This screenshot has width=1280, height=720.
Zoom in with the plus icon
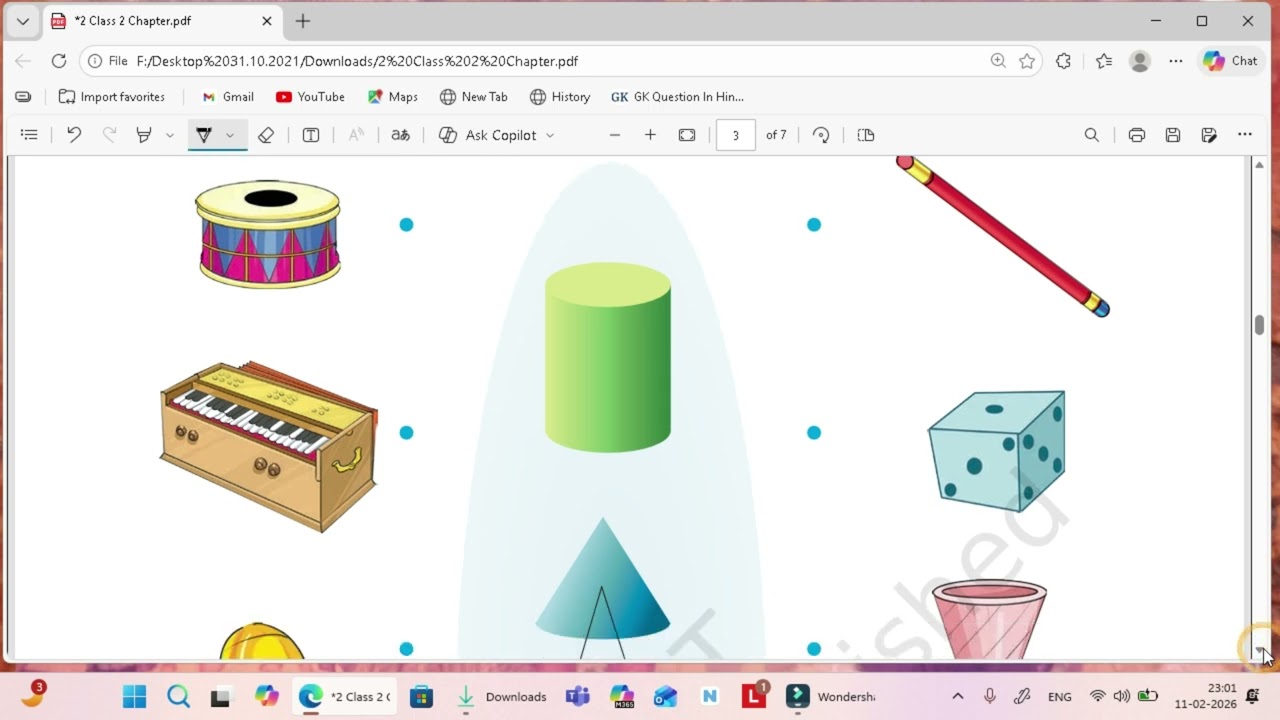pos(650,135)
